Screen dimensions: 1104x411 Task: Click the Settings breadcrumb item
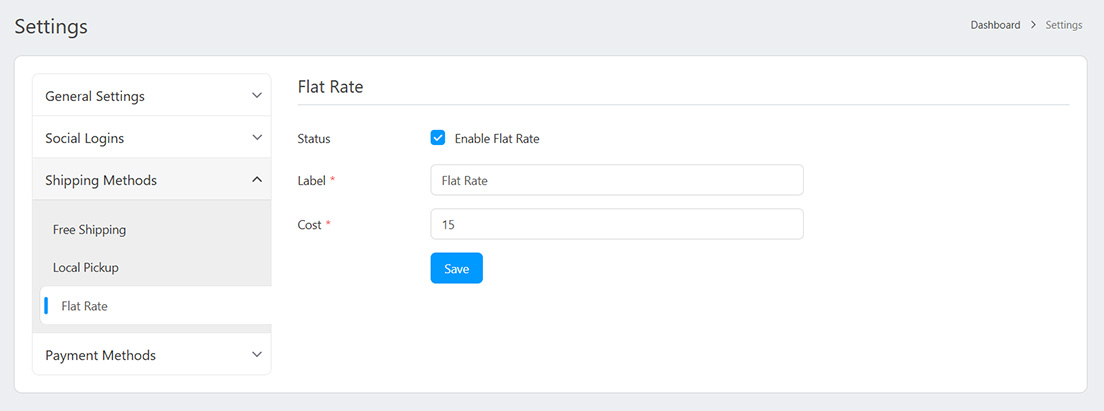(1063, 25)
